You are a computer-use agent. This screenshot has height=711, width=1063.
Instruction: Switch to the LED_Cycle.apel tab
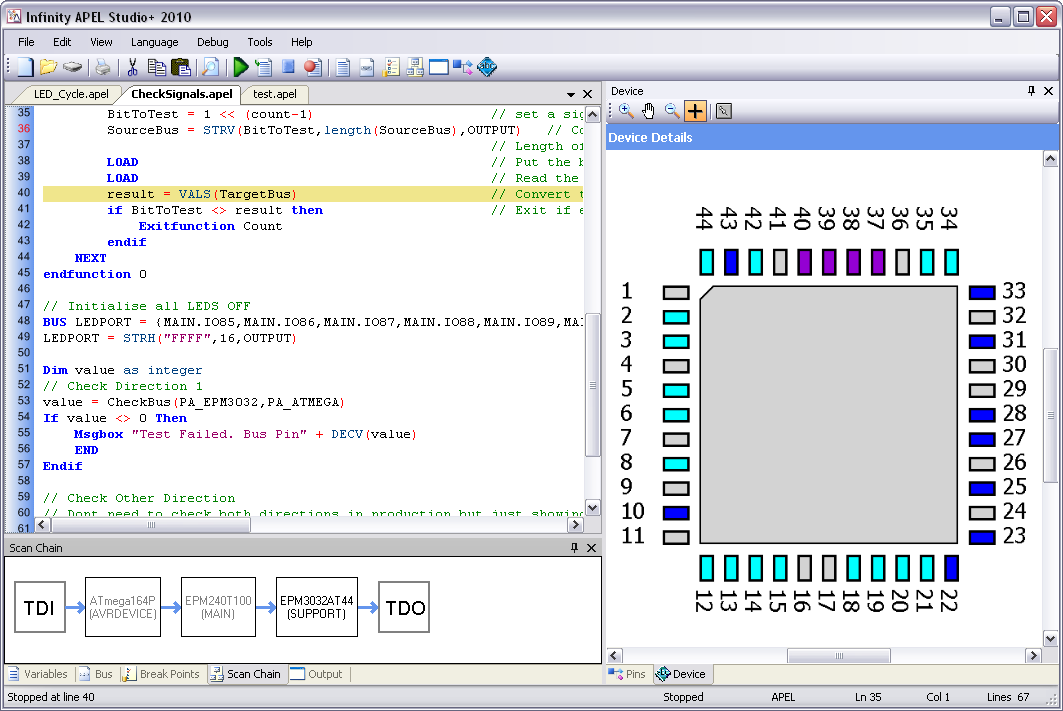tap(71, 94)
